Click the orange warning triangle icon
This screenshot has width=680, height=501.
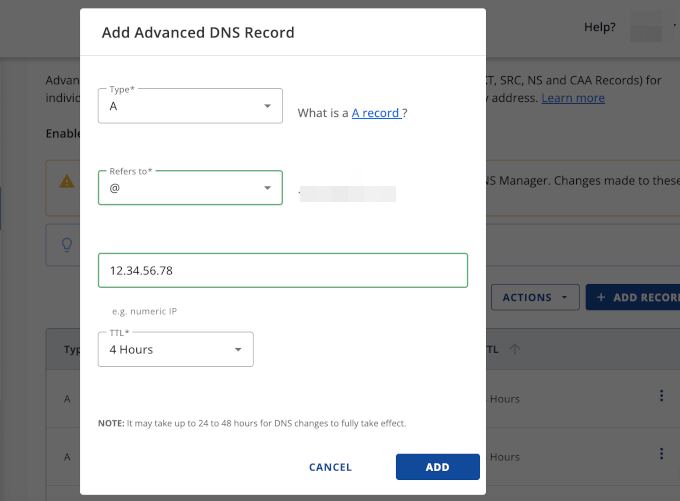(67, 182)
